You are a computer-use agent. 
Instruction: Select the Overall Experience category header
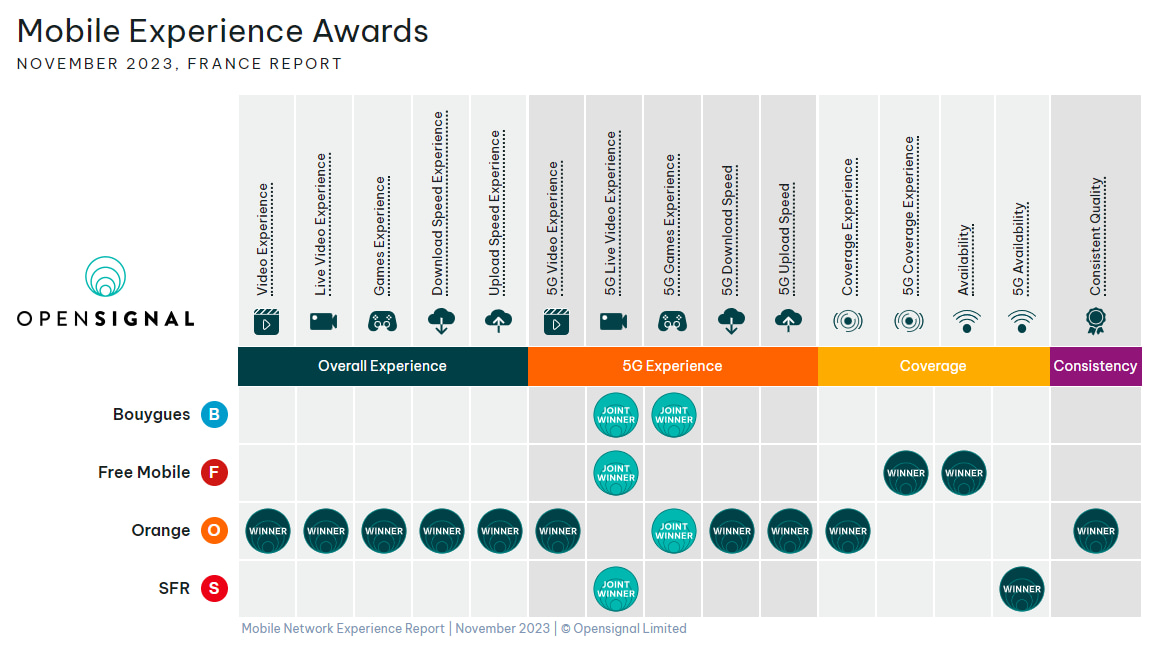(x=382, y=366)
